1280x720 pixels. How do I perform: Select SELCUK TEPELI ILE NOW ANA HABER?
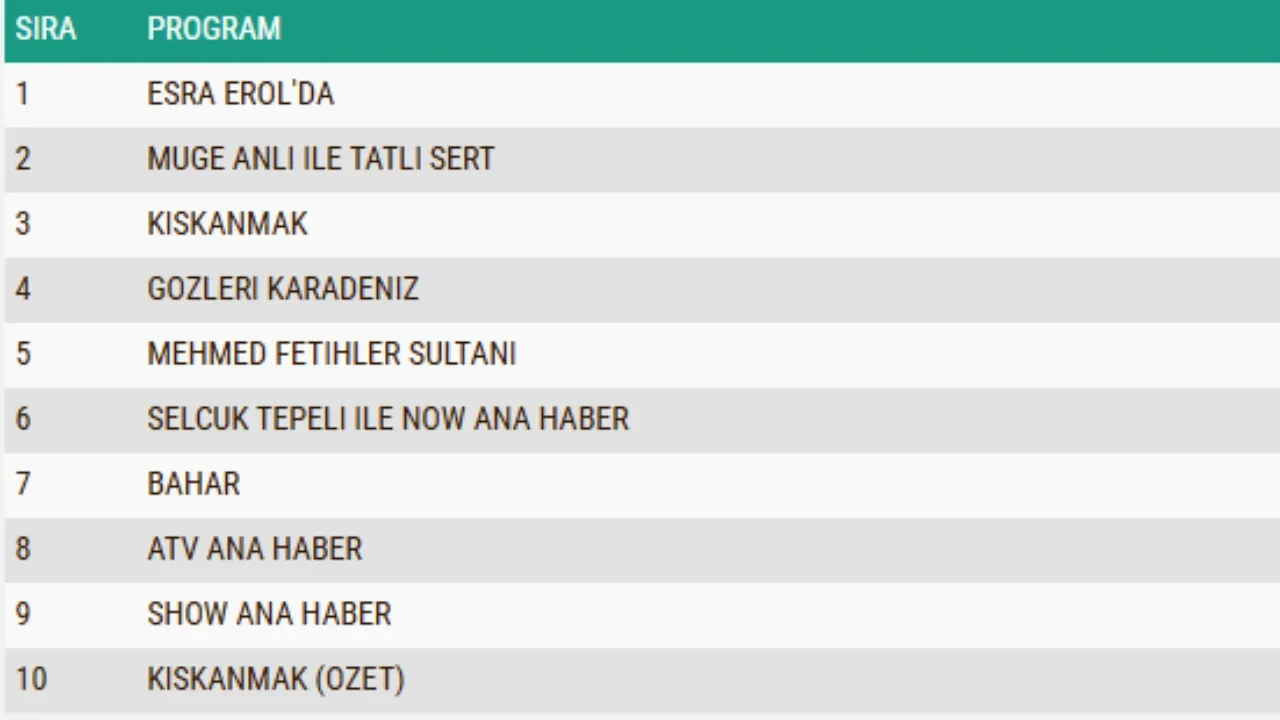[388, 419]
